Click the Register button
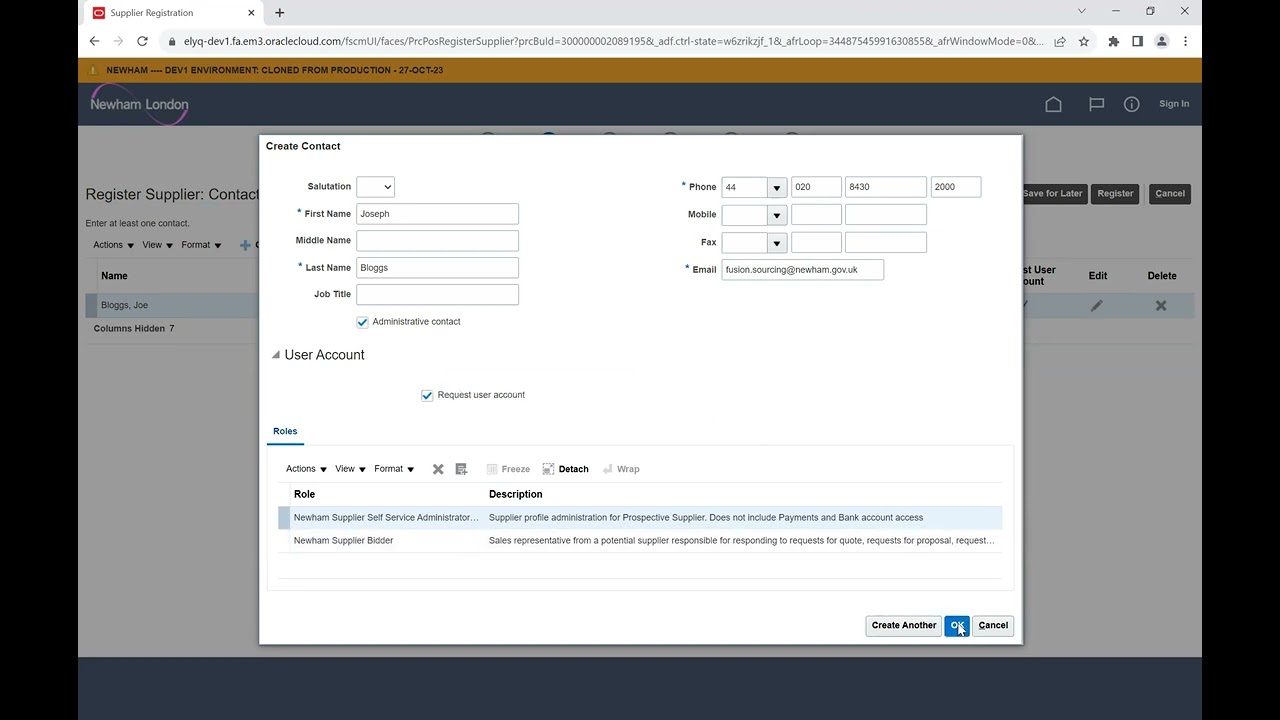The image size is (1280, 720). (x=1115, y=194)
